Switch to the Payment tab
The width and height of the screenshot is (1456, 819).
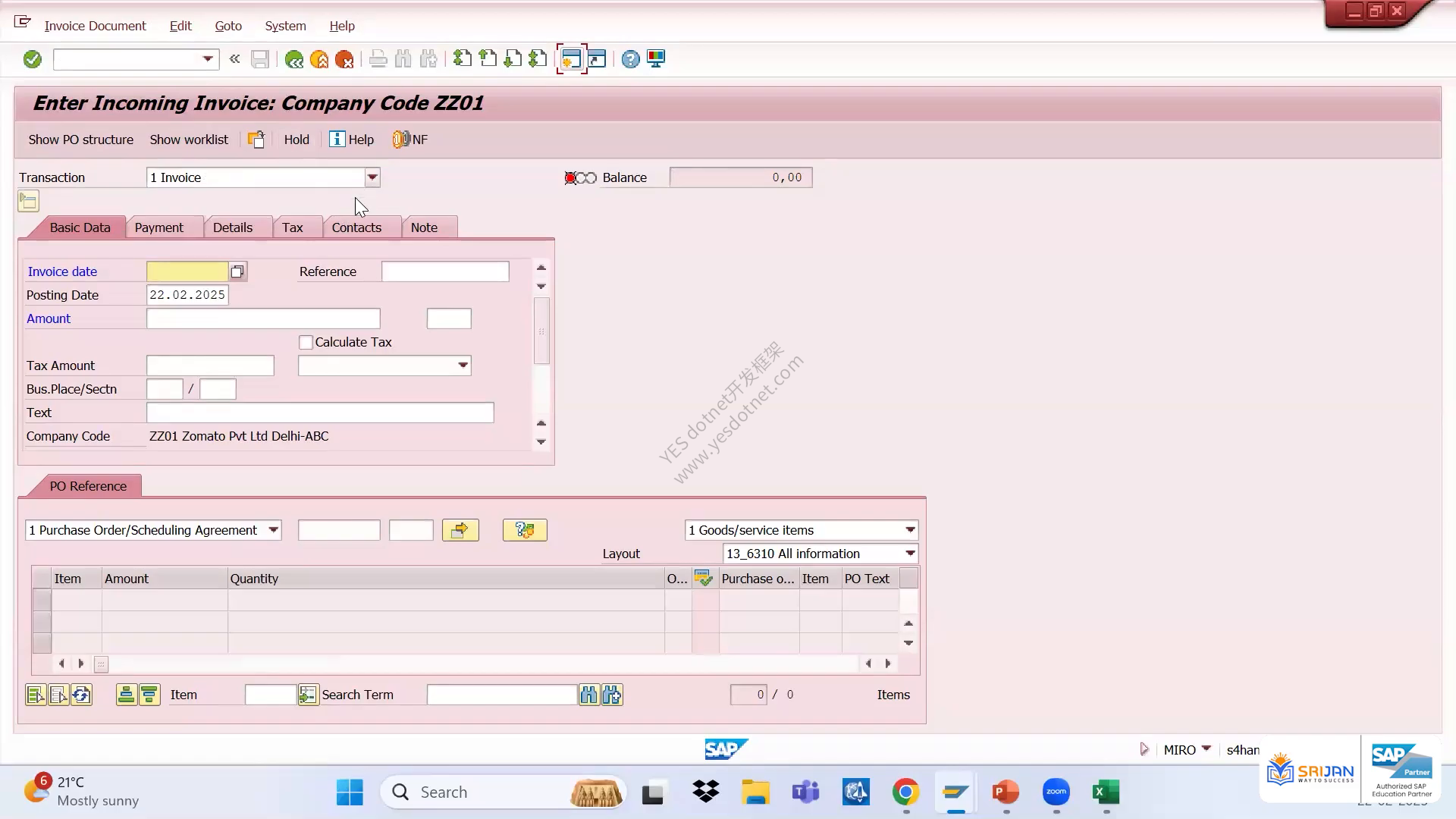[158, 227]
